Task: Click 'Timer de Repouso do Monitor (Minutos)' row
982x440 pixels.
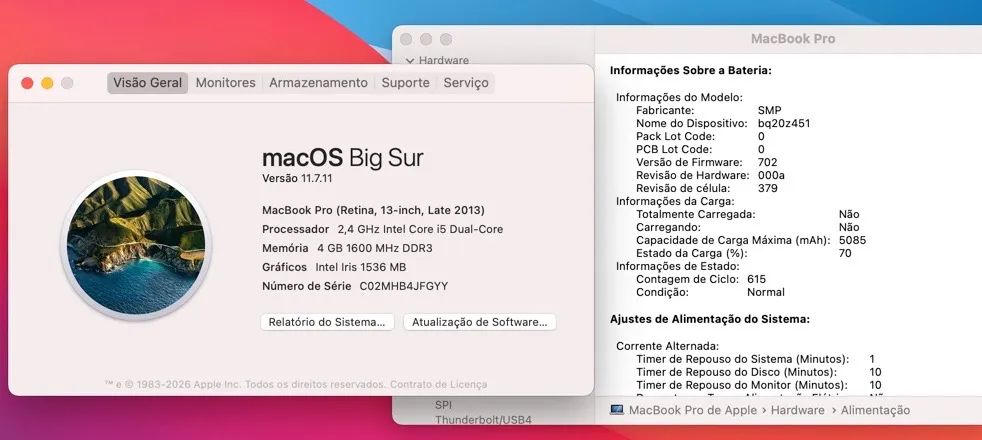Action: (x=758, y=385)
